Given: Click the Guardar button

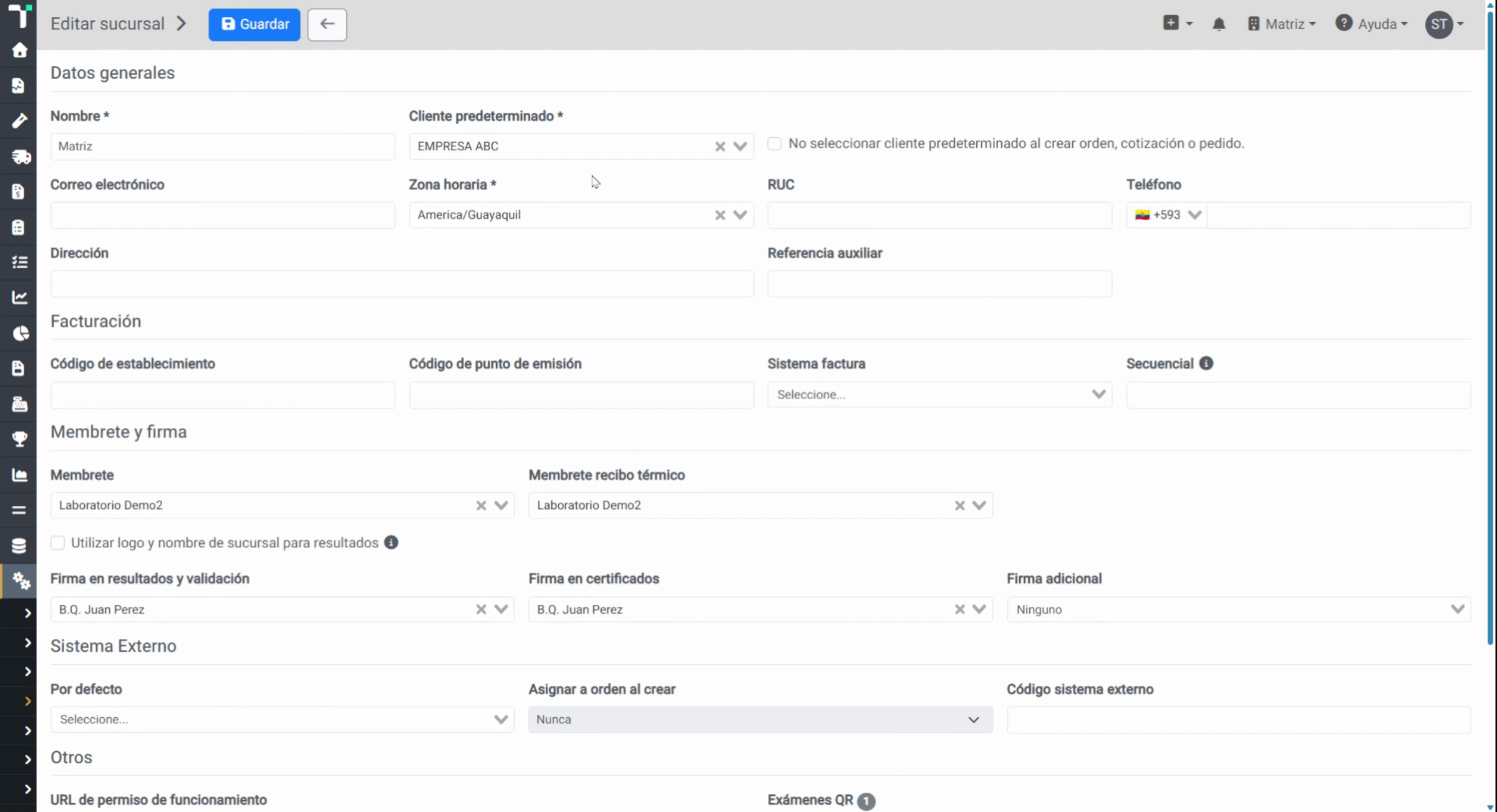Looking at the screenshot, I should point(254,24).
